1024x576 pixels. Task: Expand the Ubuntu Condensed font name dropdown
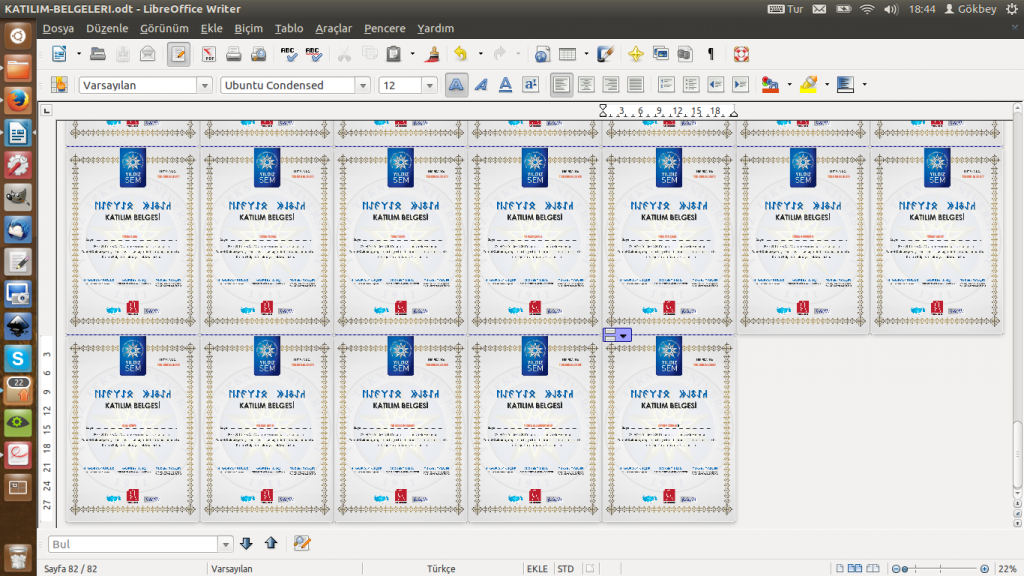point(362,86)
